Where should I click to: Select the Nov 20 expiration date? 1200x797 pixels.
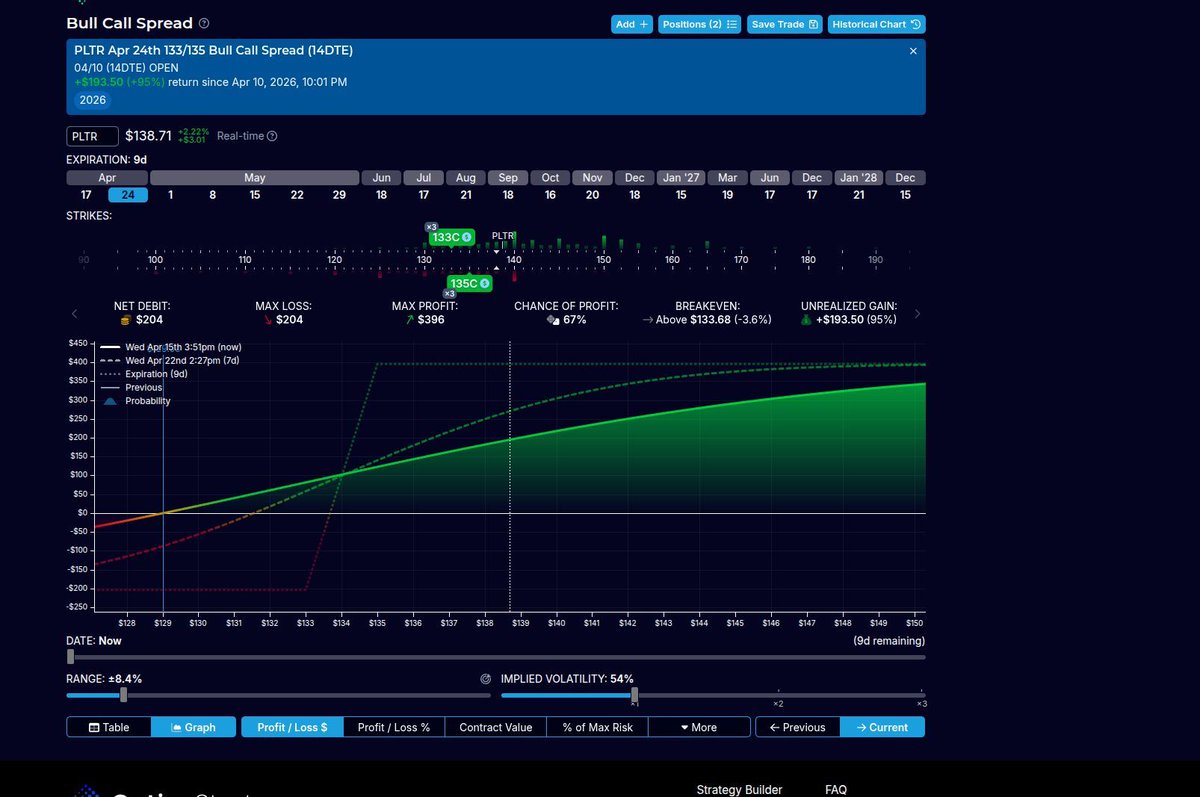click(592, 195)
